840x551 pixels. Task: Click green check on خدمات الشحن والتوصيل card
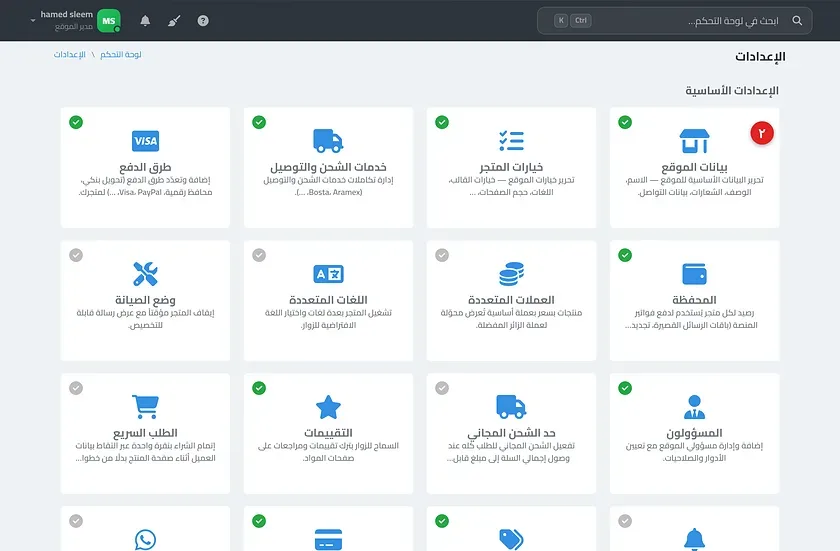[259, 122]
